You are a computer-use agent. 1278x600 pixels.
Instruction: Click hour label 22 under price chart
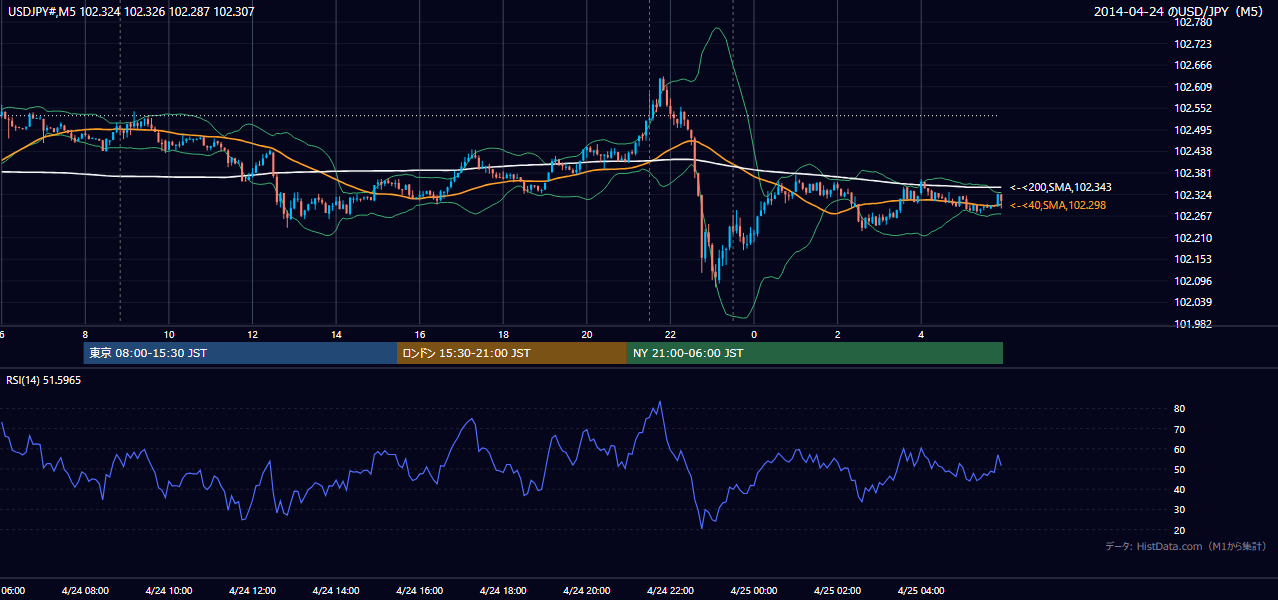click(671, 334)
